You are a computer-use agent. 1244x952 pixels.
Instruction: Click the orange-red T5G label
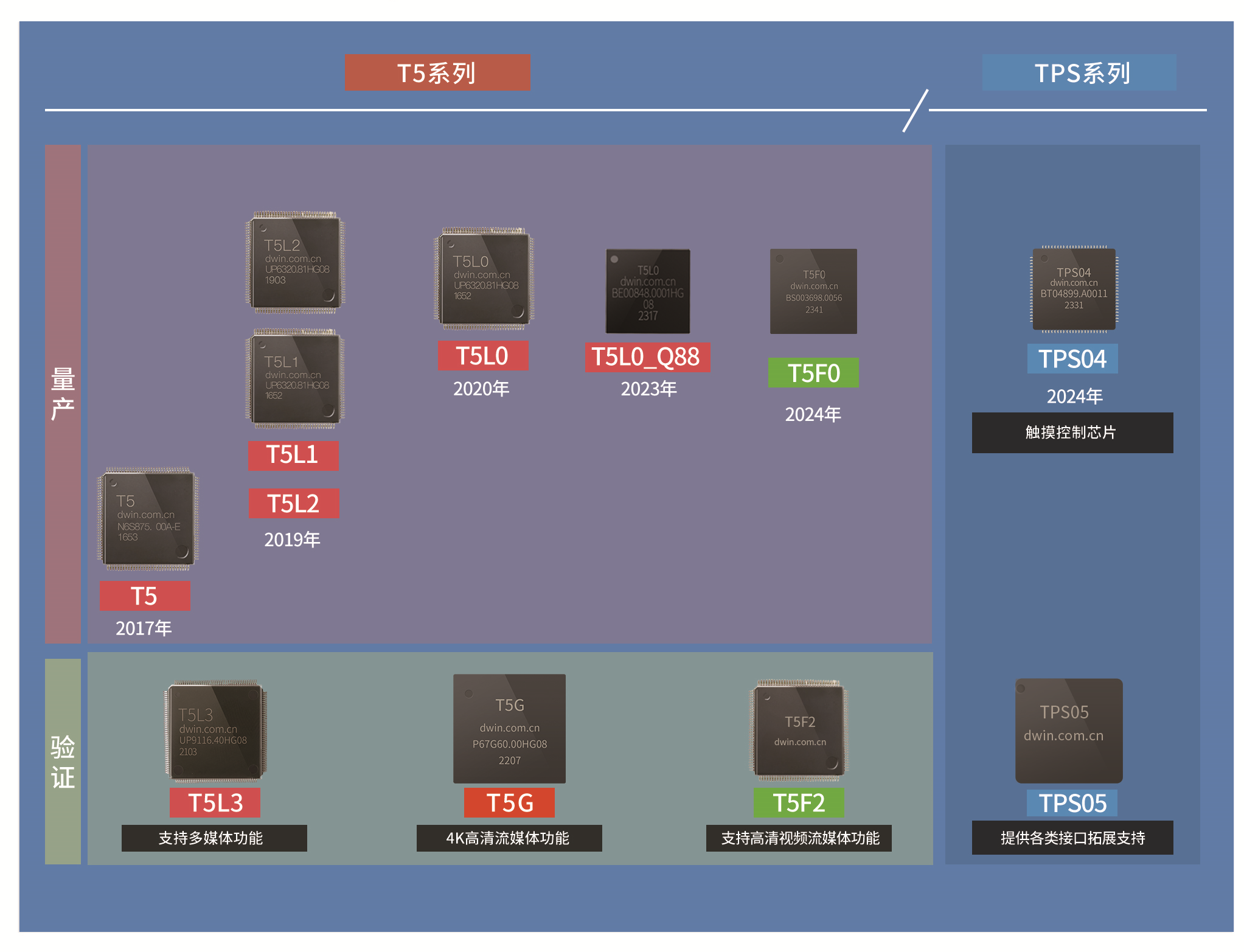(x=509, y=803)
